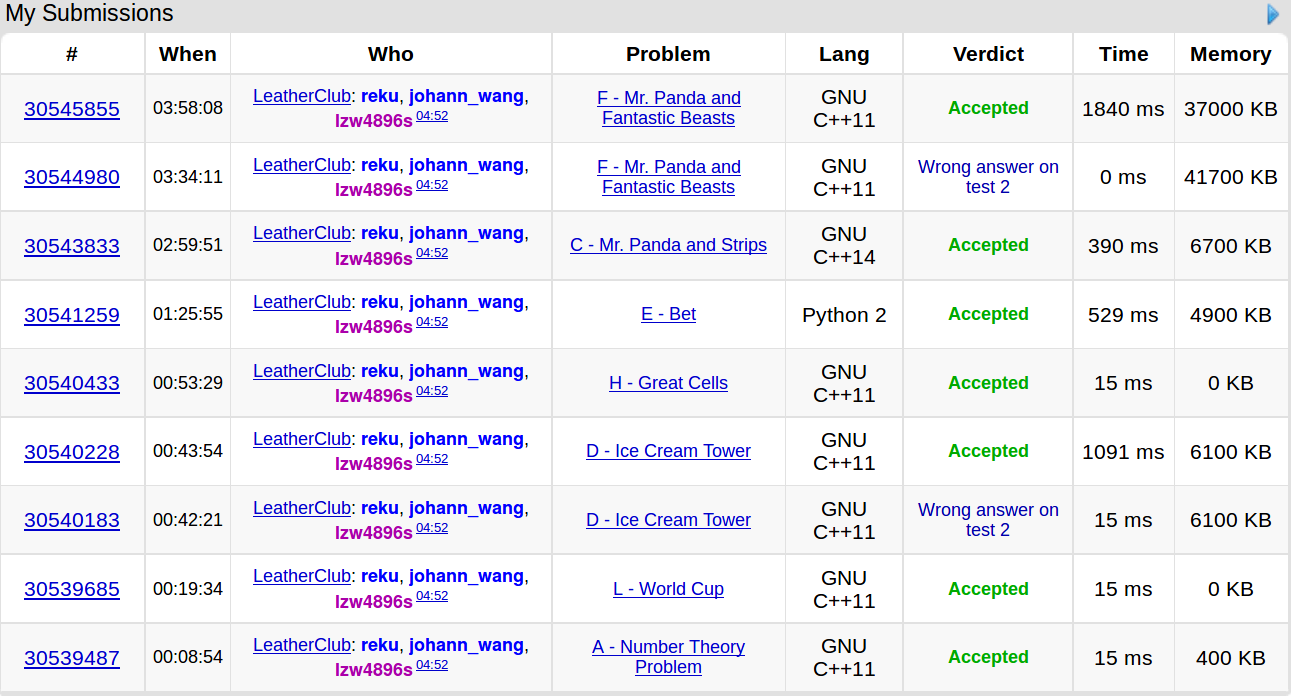The image size is (1291, 696).
Task: Open problem H - Great Cells
Action: click(668, 383)
